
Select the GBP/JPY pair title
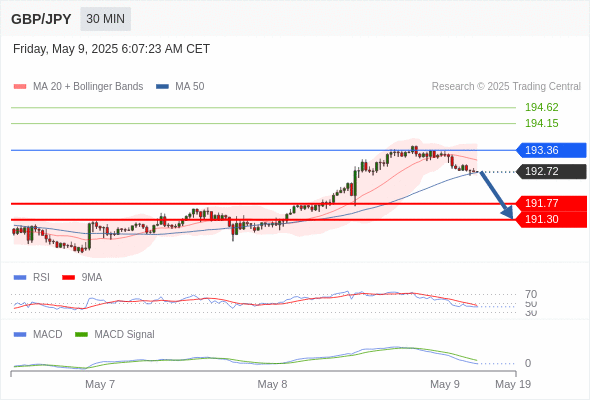click(41, 19)
